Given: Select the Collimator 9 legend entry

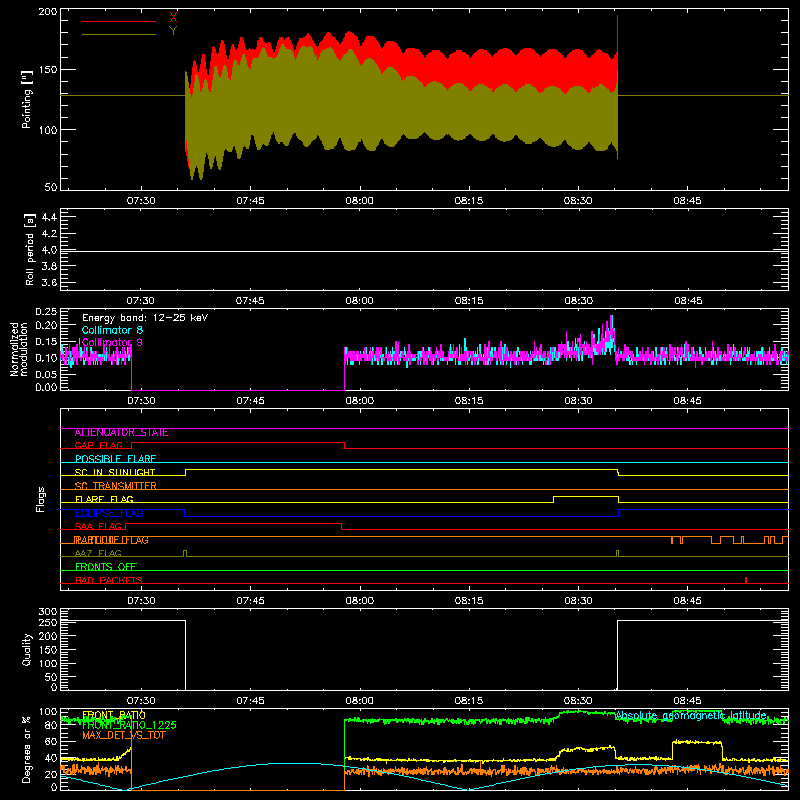Looking at the screenshot, I should (112, 342).
